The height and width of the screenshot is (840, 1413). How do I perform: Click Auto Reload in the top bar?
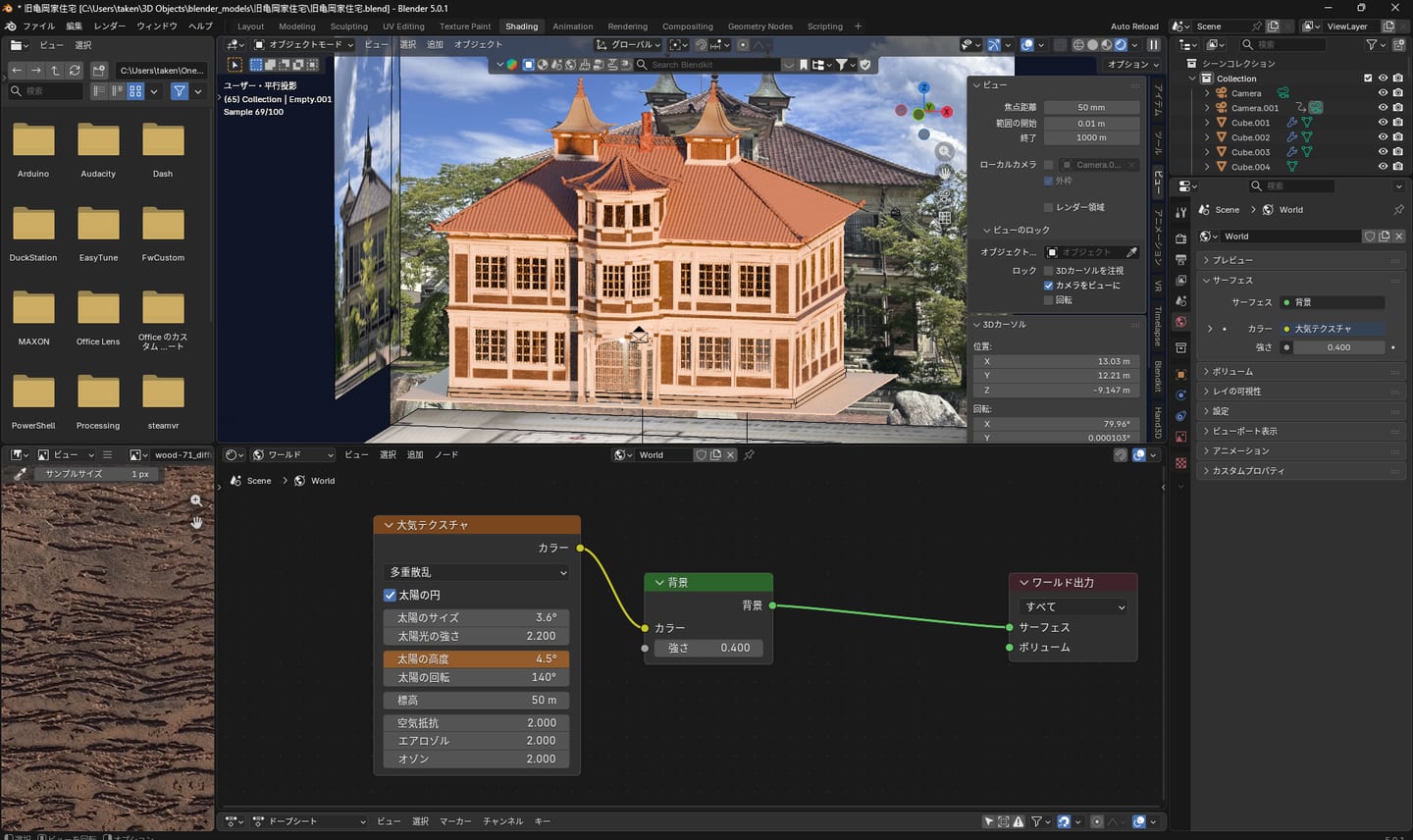1134,26
